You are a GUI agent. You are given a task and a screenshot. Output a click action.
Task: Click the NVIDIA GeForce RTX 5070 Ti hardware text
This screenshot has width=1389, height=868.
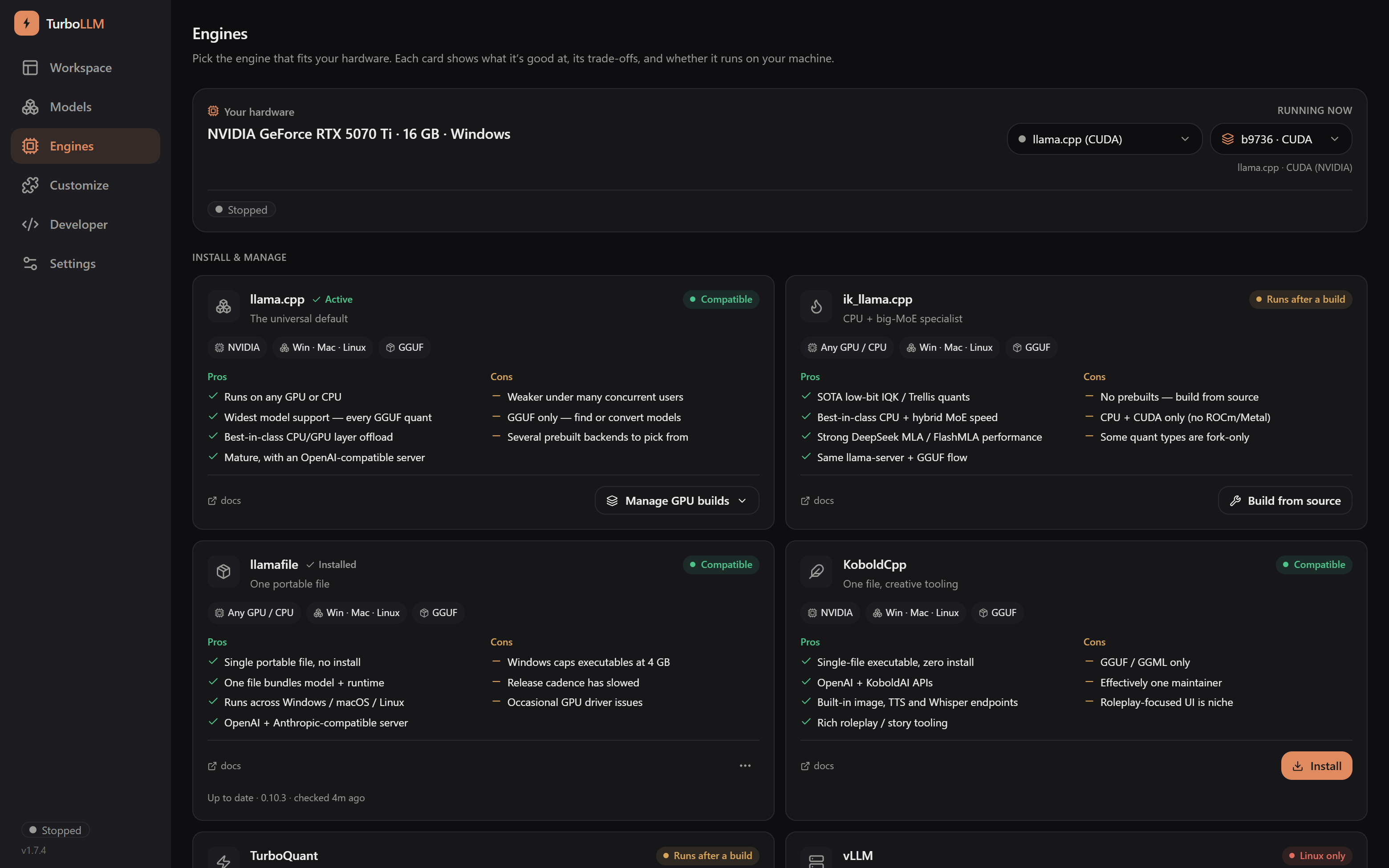click(x=359, y=134)
